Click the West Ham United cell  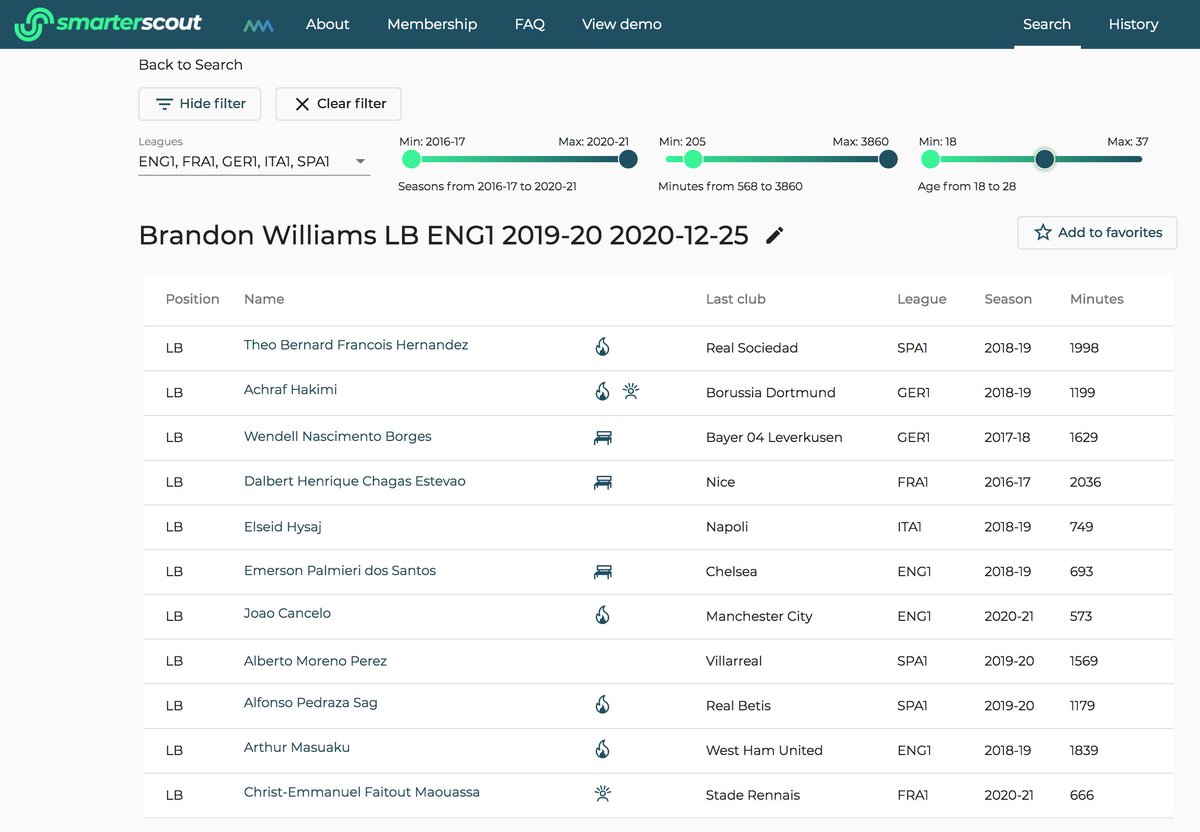click(x=764, y=750)
